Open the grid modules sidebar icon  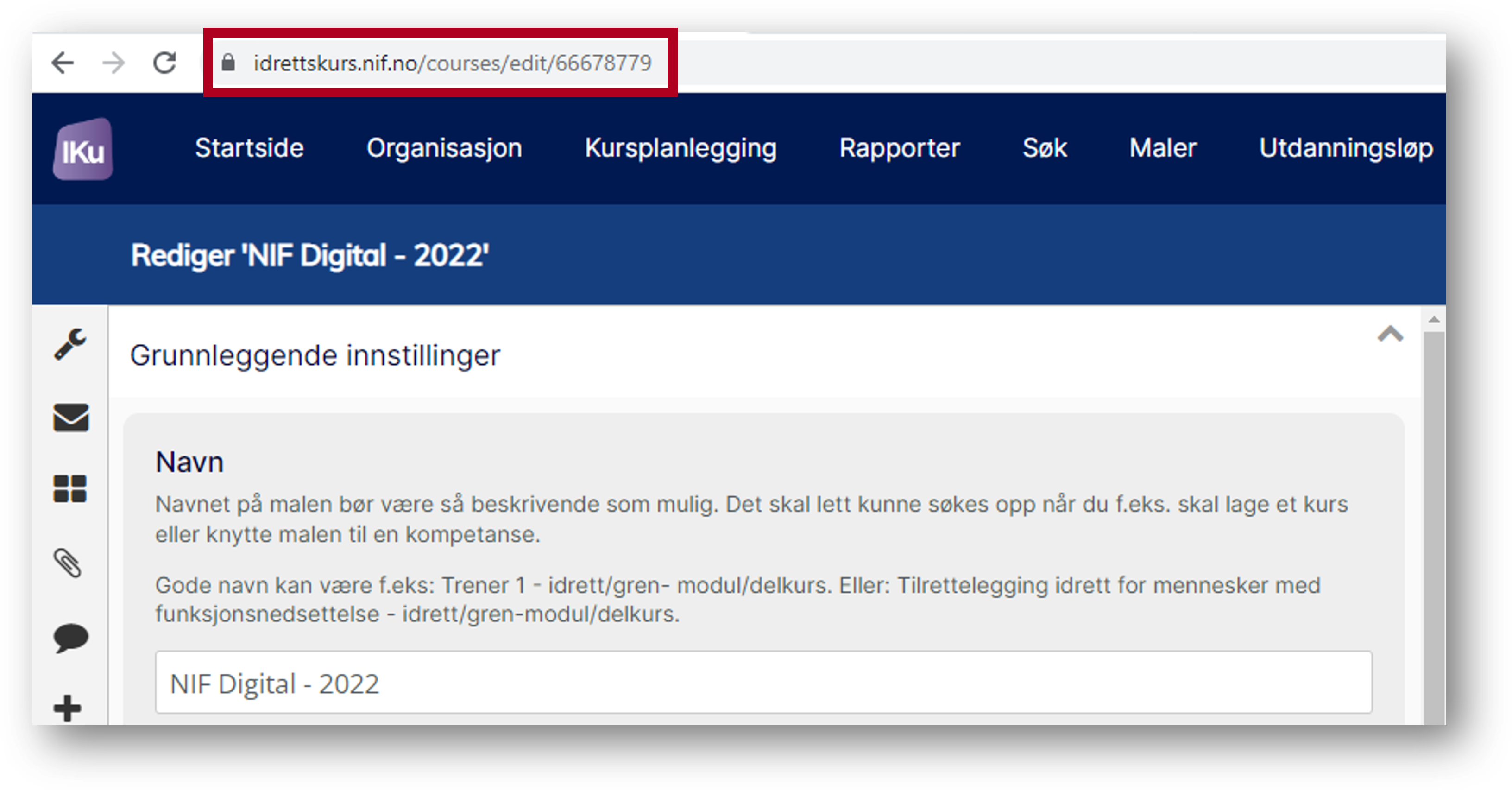tap(70, 488)
